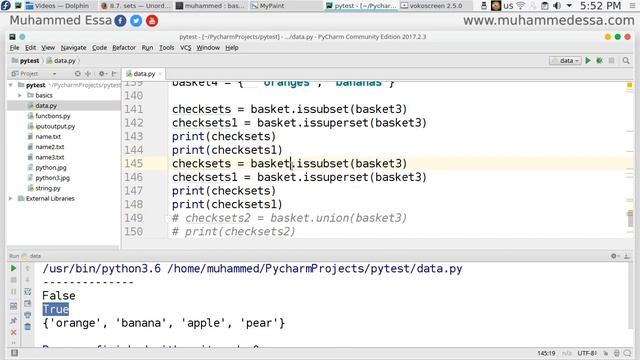This screenshot has width=640, height=360.
Task: Toggle soft-wrap icon in Run console
Action: [28, 291]
